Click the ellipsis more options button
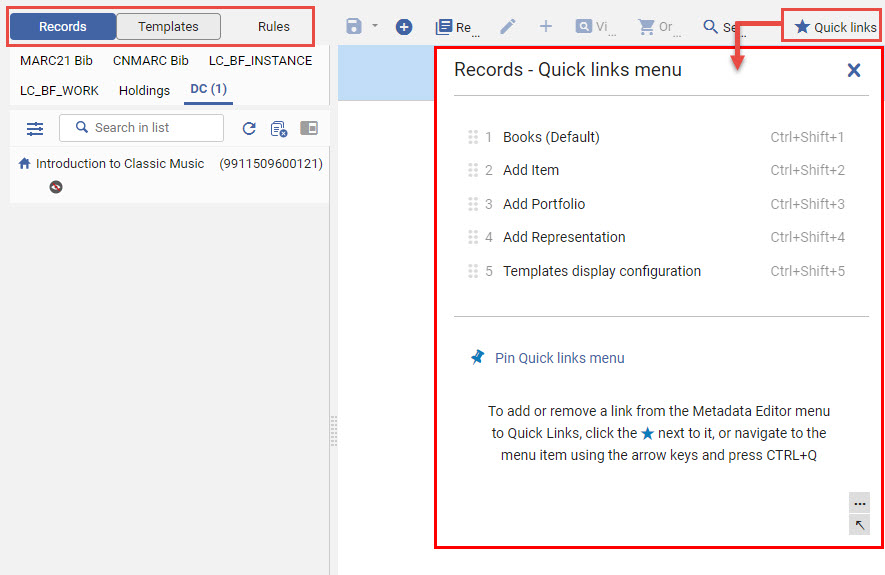885x575 pixels. coord(860,503)
